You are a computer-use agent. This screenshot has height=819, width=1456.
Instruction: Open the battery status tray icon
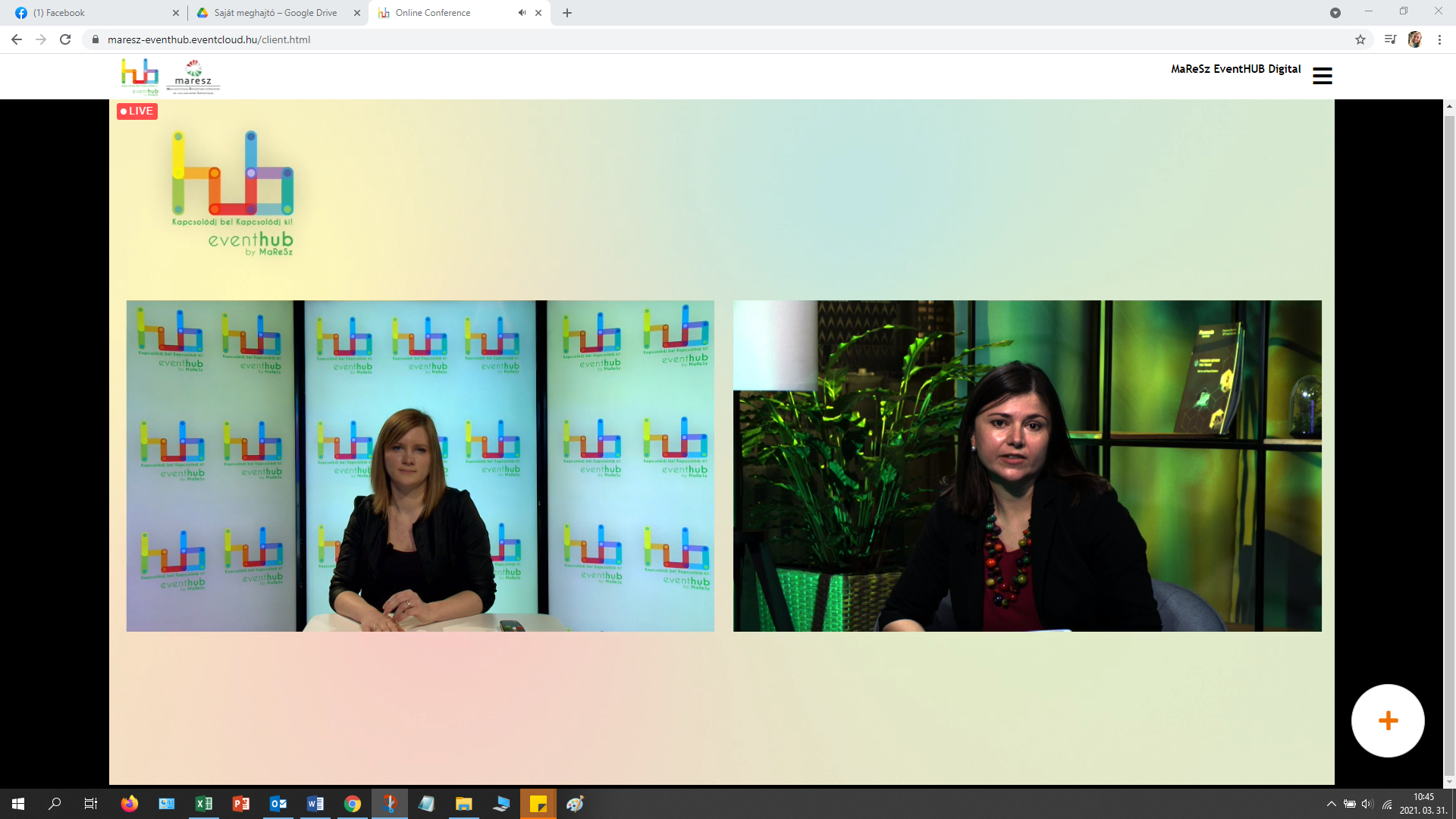pos(1349,804)
